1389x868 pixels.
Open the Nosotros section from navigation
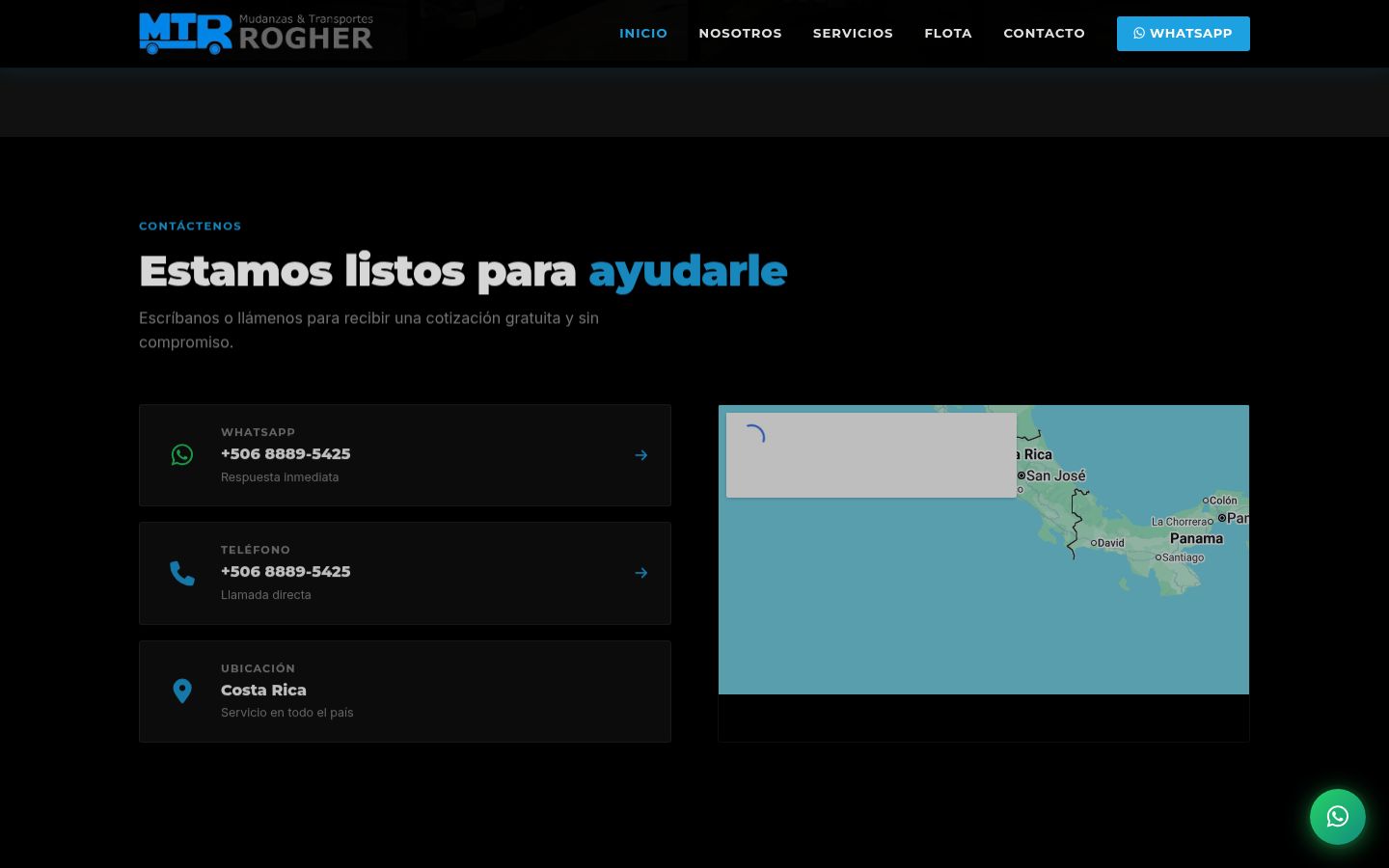pos(740,33)
